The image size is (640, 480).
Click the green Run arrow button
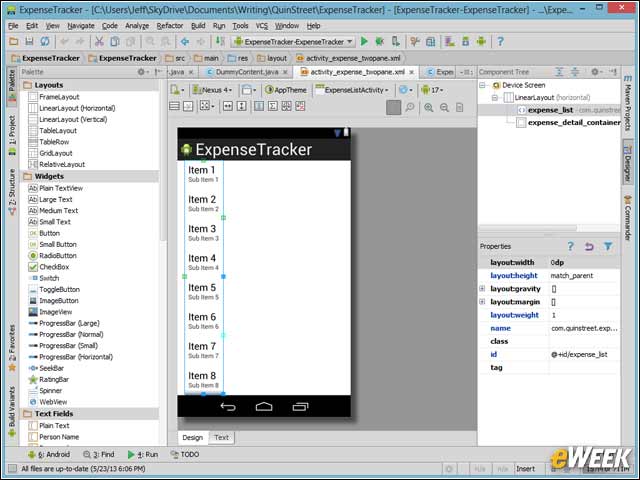point(364,42)
